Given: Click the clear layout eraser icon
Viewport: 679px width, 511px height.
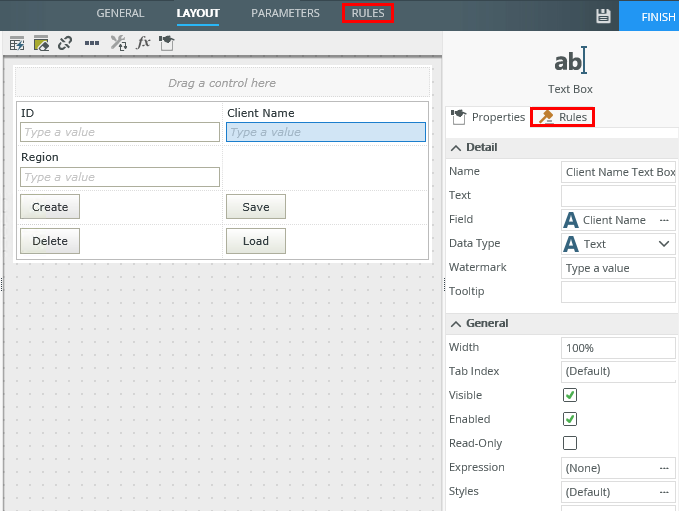Looking at the screenshot, I should click(41, 43).
